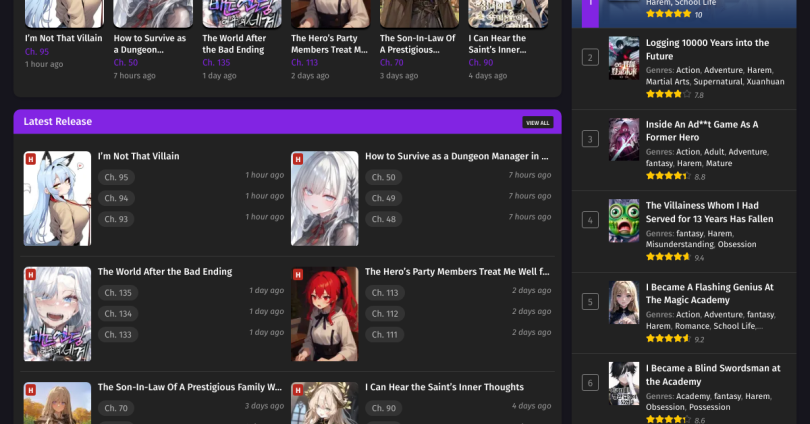
Task: Select Mature genre under Inside An Ad**t Game
Action: 719,163
